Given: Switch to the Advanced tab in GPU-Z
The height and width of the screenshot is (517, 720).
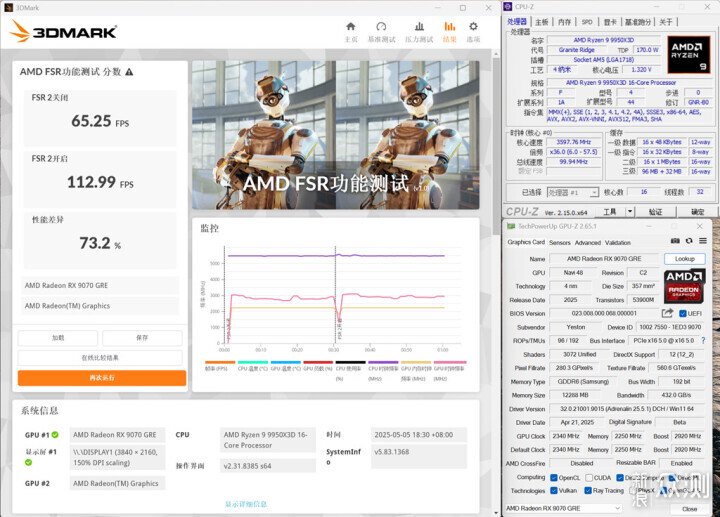Looking at the screenshot, I should tap(588, 242).
